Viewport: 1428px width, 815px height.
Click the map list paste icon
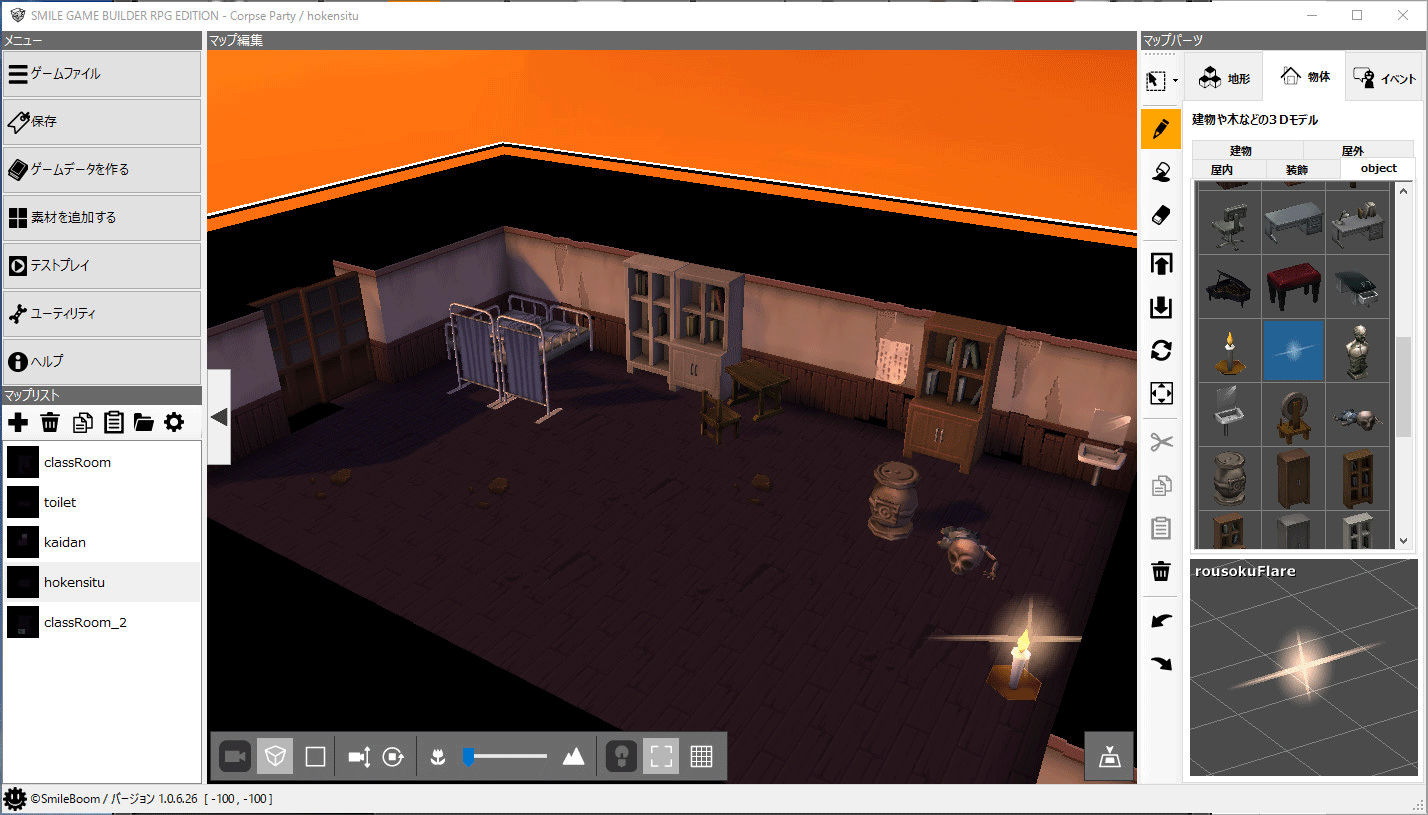tap(113, 423)
